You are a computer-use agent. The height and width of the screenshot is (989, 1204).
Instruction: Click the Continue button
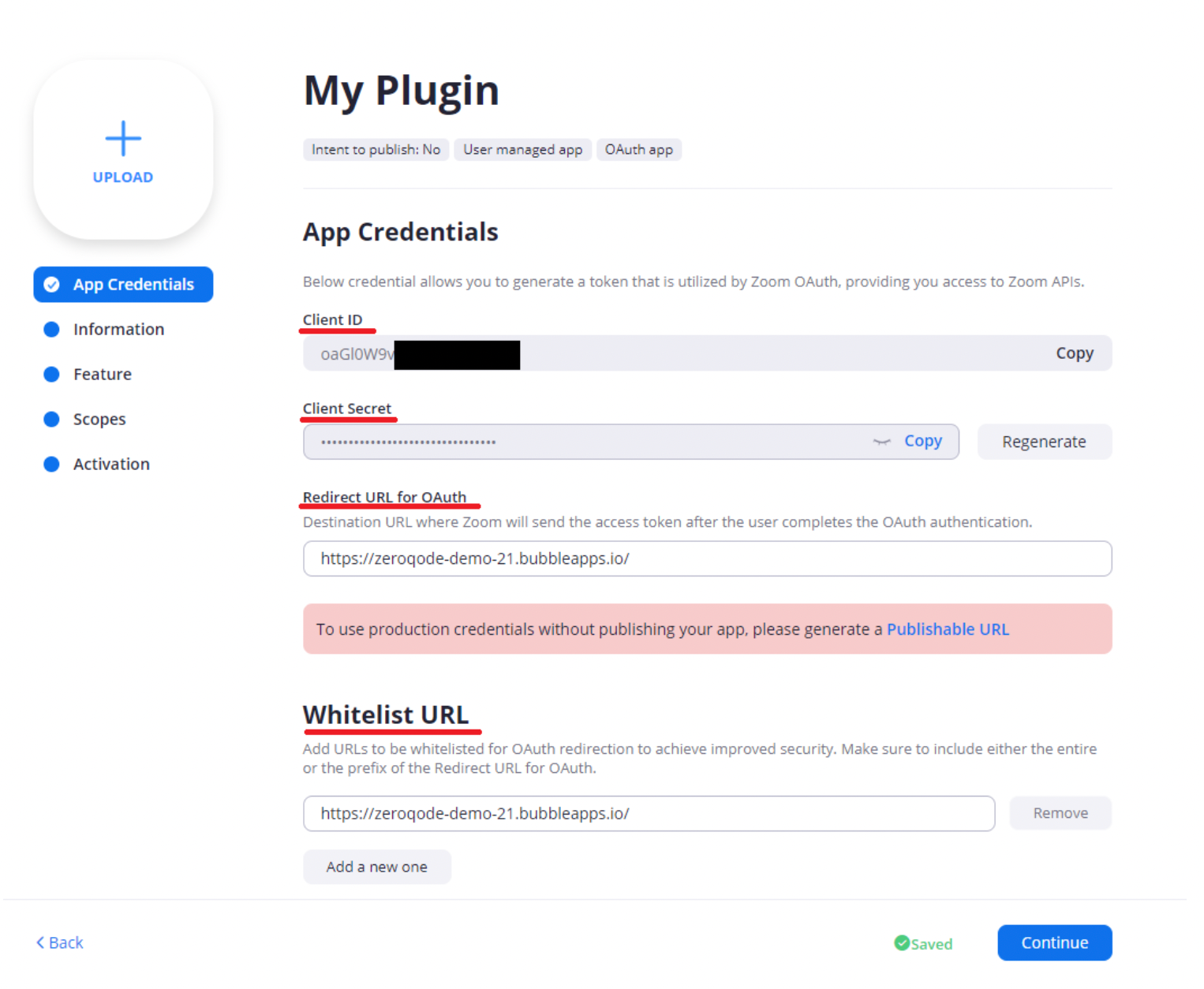click(x=1055, y=942)
